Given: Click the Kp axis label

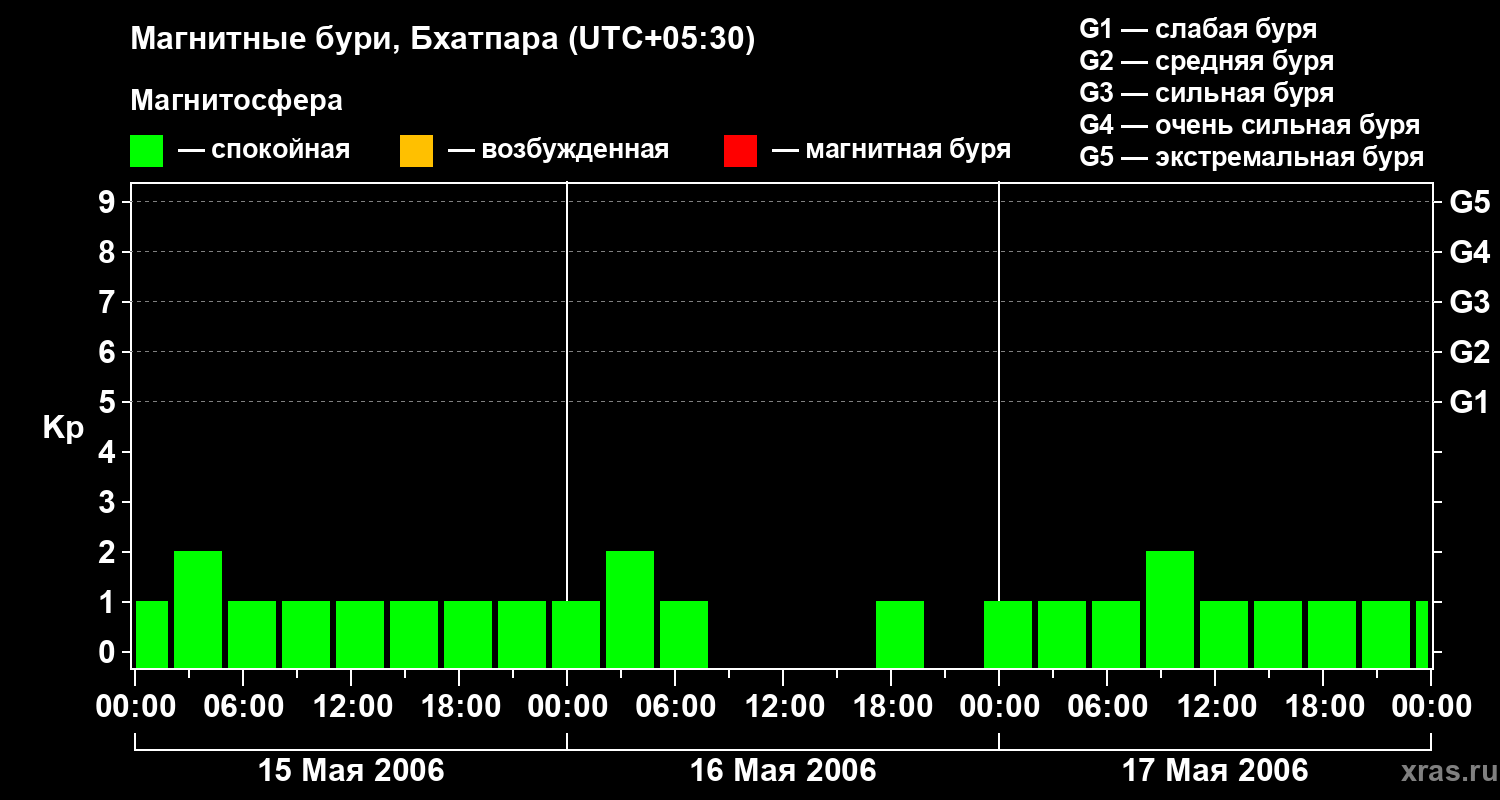Looking at the screenshot, I should point(63,428).
